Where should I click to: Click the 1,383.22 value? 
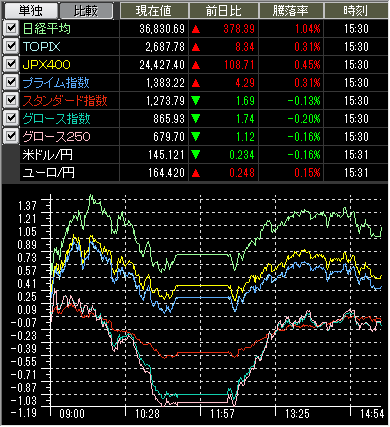[x=165, y=83]
